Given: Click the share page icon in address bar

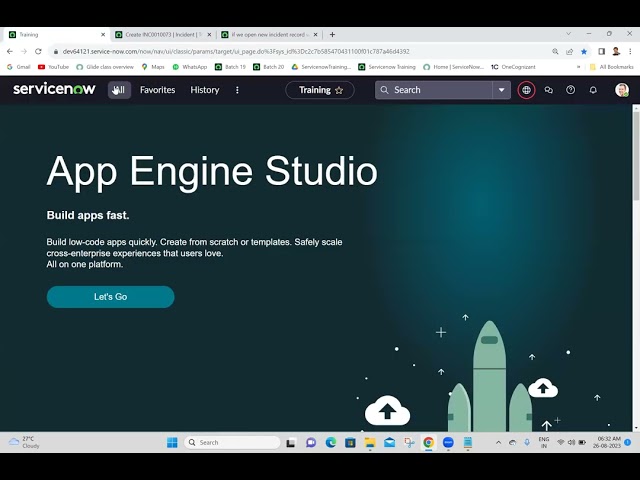Looking at the screenshot, I should tap(569, 51).
